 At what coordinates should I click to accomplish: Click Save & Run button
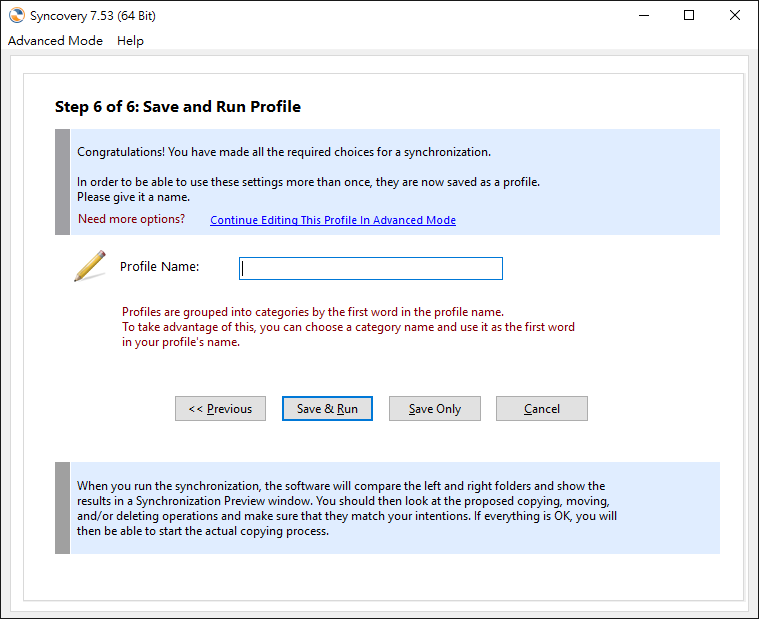click(327, 409)
